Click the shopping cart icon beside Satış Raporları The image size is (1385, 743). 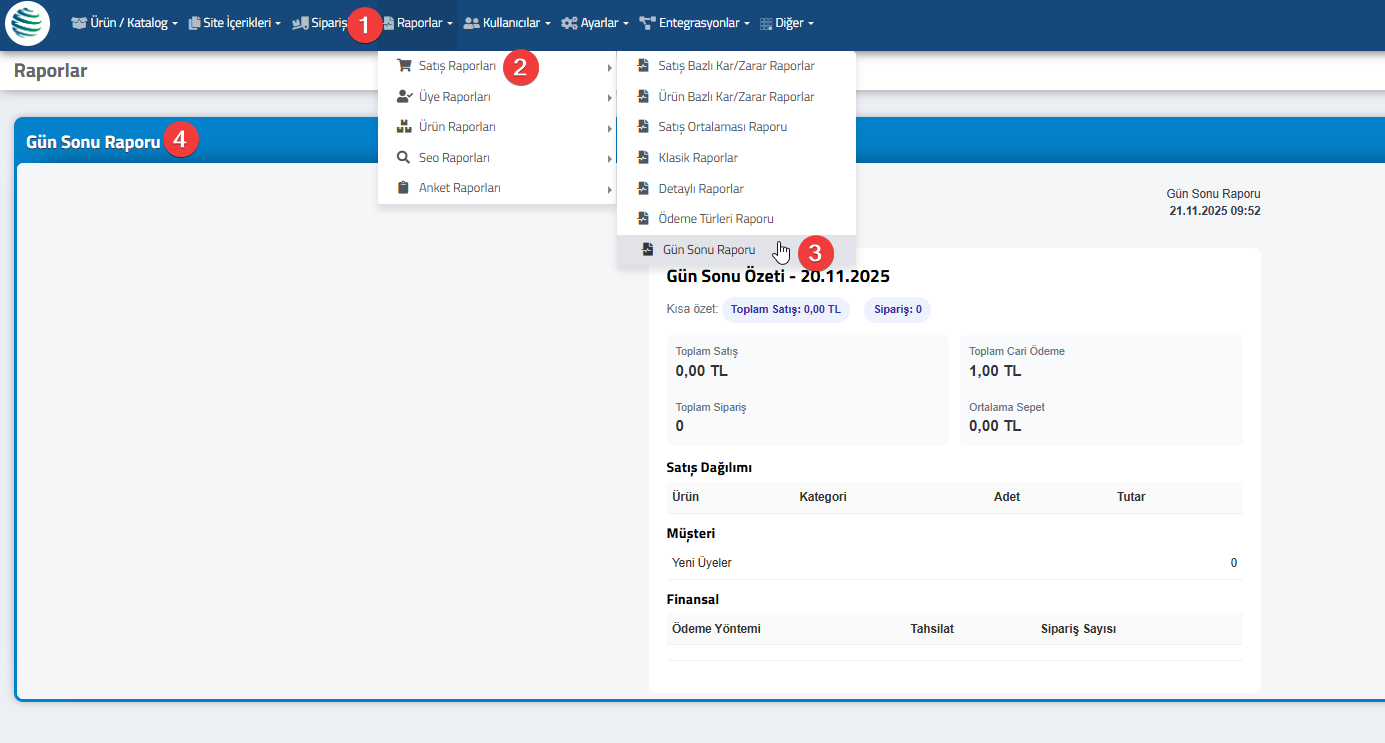404,66
